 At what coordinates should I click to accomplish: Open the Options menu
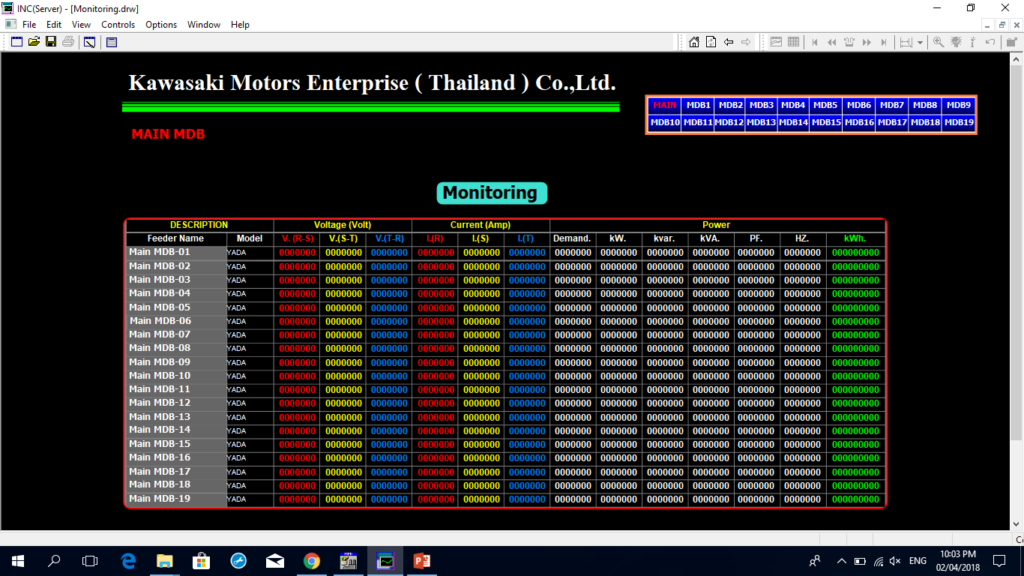(x=161, y=25)
